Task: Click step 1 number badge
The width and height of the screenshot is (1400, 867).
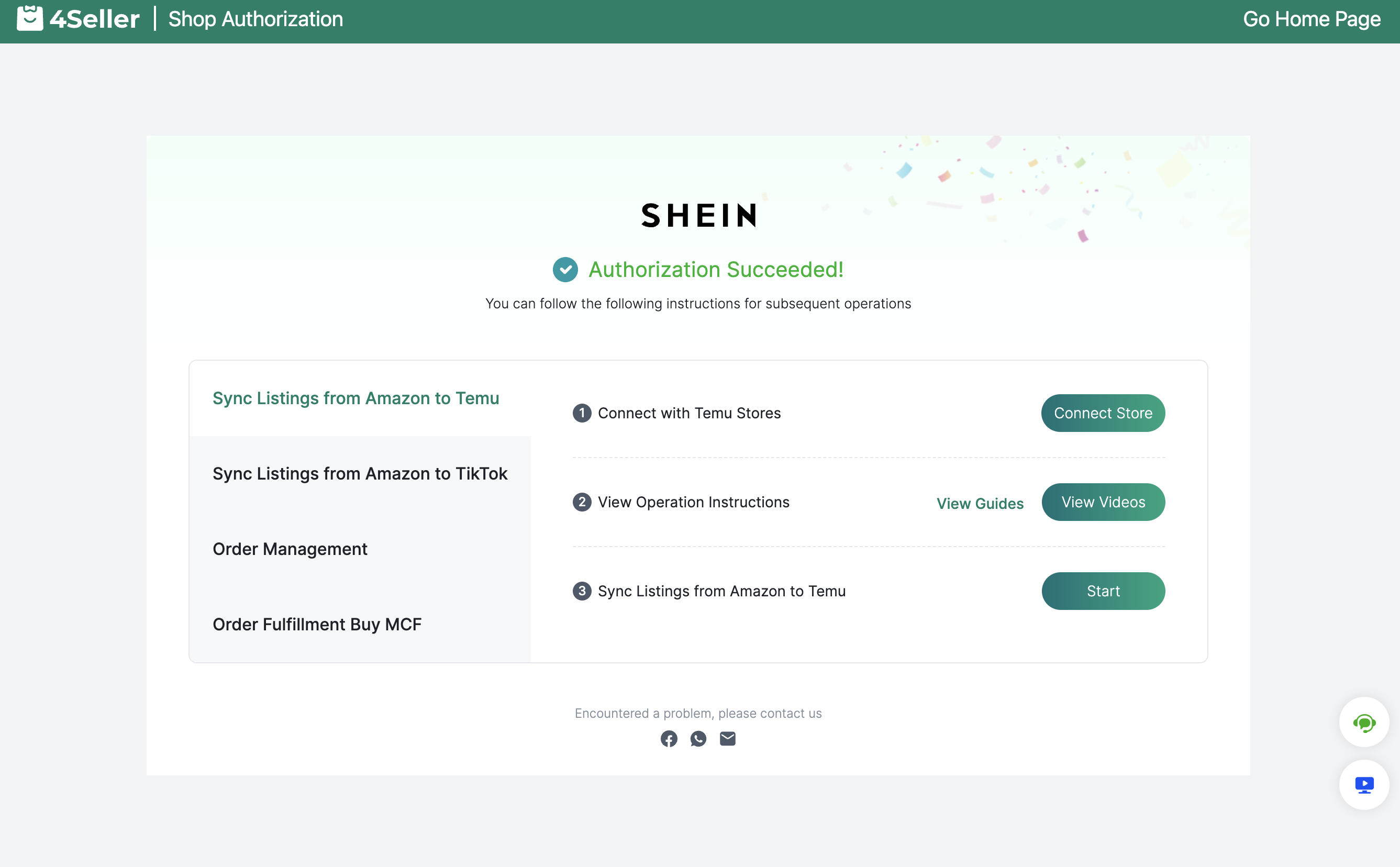Action: (x=582, y=413)
